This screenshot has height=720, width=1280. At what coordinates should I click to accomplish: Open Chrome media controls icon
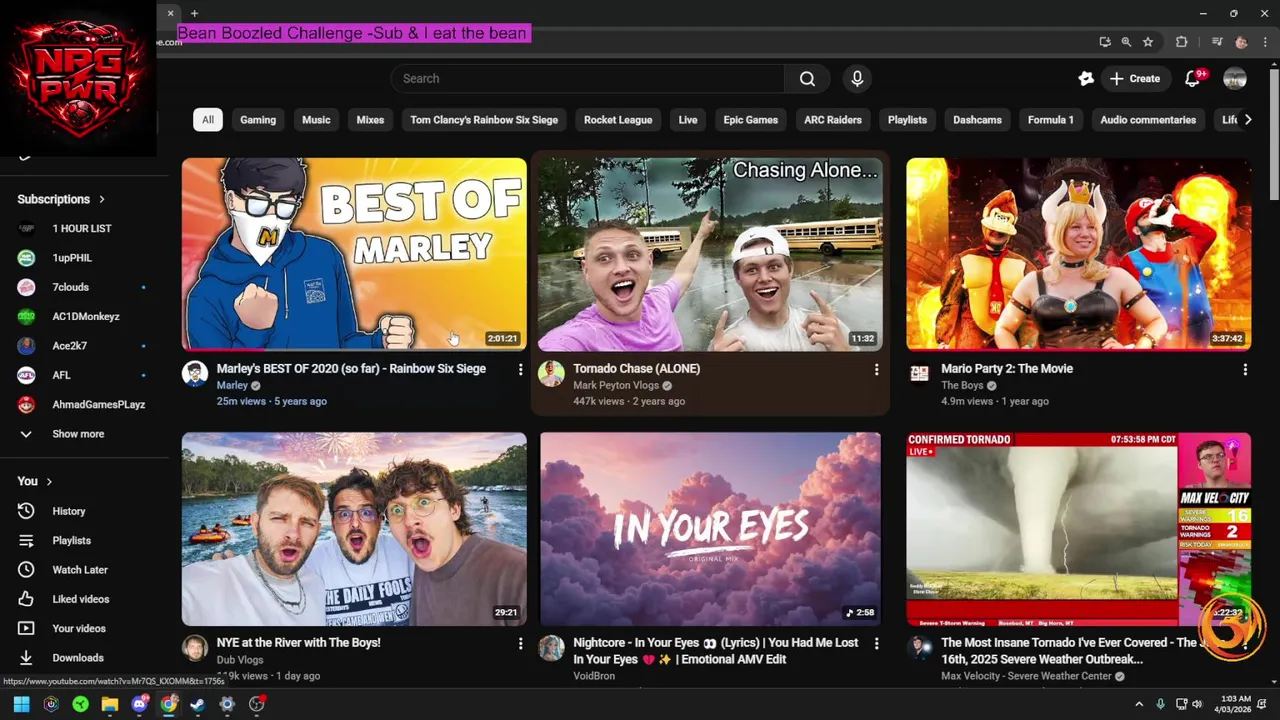coord(1217,42)
